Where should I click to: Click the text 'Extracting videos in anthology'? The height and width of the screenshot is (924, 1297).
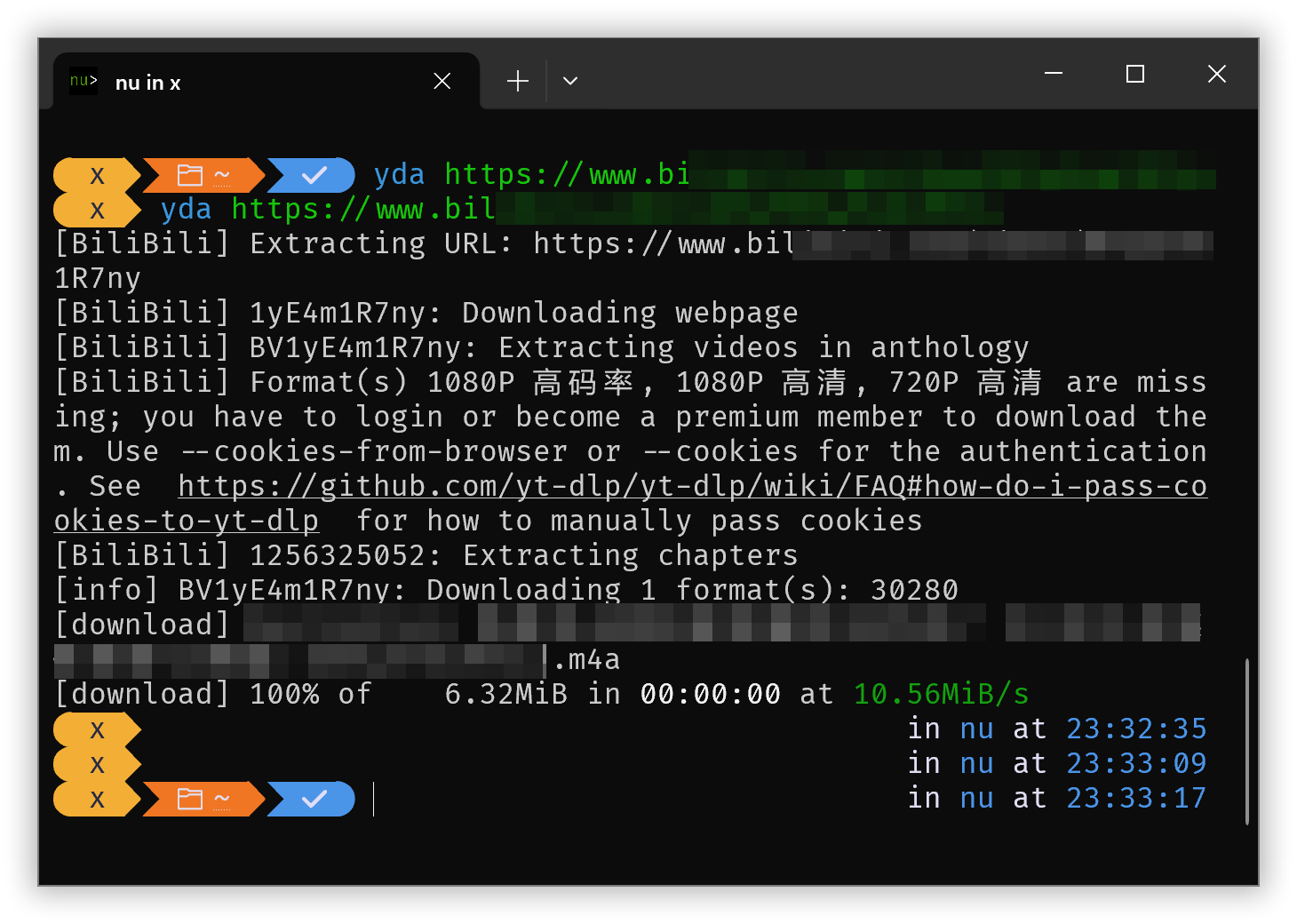[763, 348]
